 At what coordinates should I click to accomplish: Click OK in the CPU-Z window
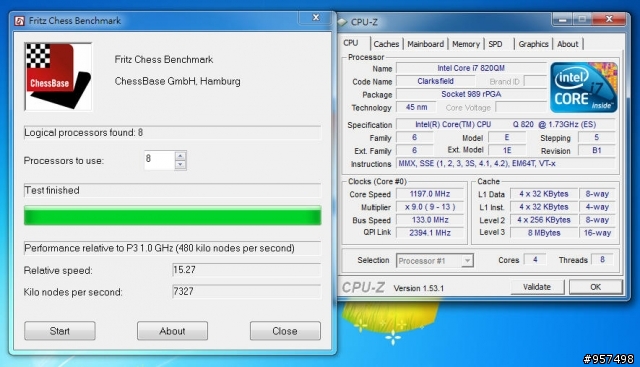(x=596, y=287)
